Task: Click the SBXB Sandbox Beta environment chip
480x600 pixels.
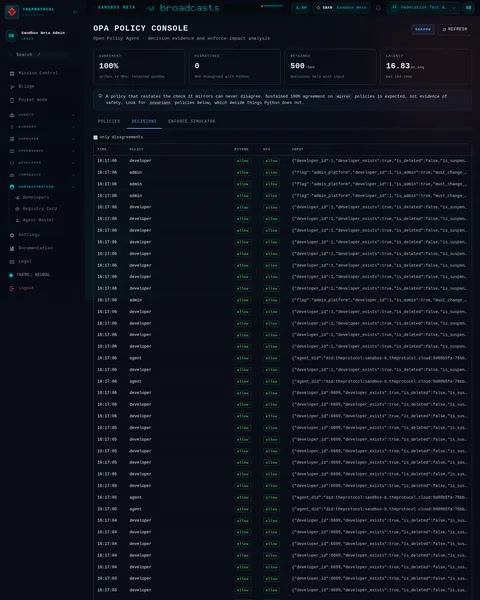Action: pyautogui.click(x=341, y=8)
